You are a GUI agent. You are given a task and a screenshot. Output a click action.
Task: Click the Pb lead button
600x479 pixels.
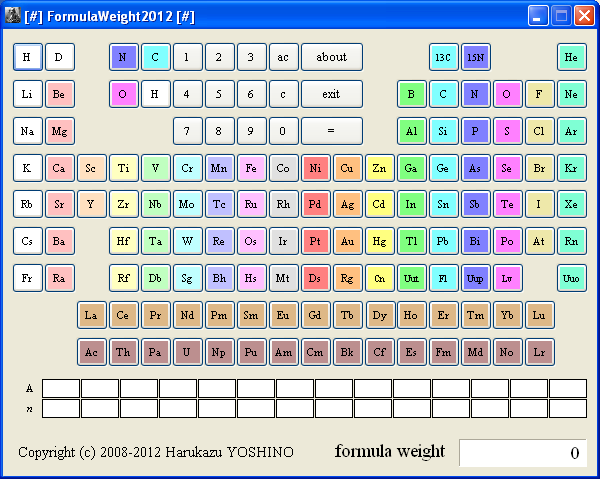click(x=443, y=241)
